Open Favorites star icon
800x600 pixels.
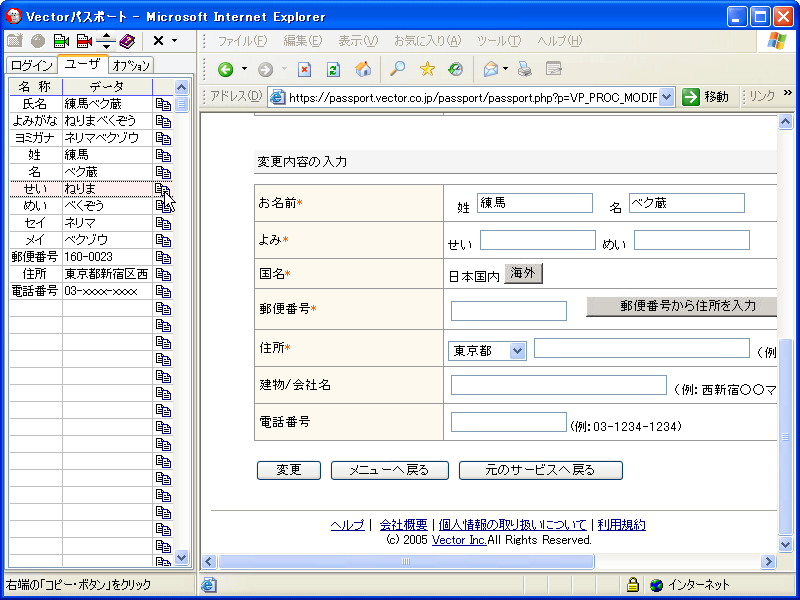click(x=427, y=69)
